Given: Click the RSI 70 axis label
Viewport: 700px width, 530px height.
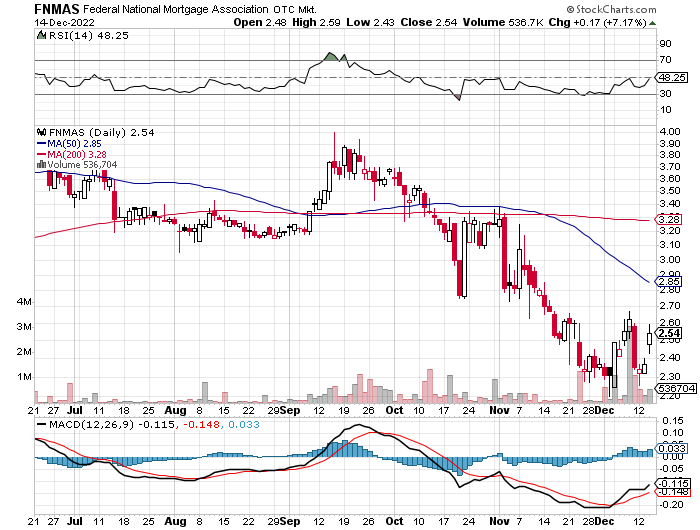Looking at the screenshot, I should click(665, 59).
